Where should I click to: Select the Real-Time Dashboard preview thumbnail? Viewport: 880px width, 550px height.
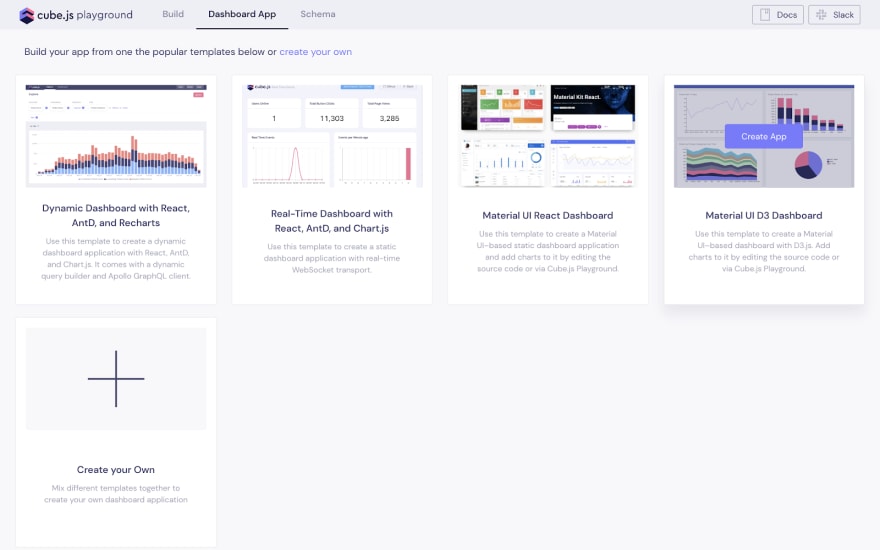[332, 136]
